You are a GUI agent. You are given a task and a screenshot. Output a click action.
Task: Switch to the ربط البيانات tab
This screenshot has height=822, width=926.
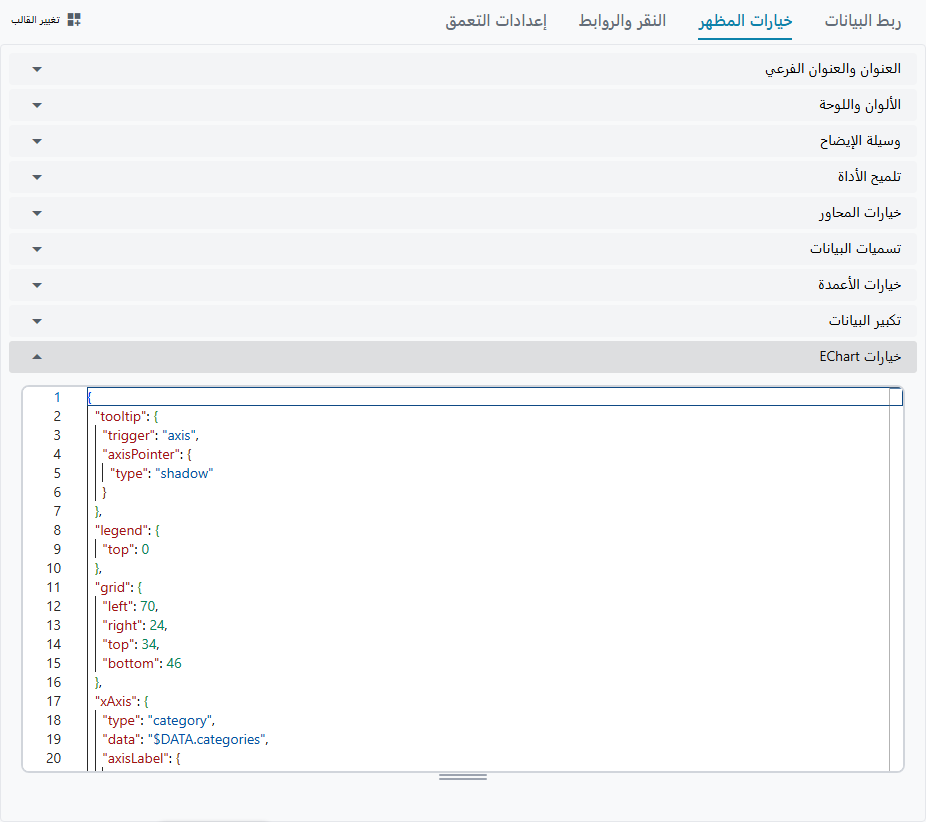863,21
